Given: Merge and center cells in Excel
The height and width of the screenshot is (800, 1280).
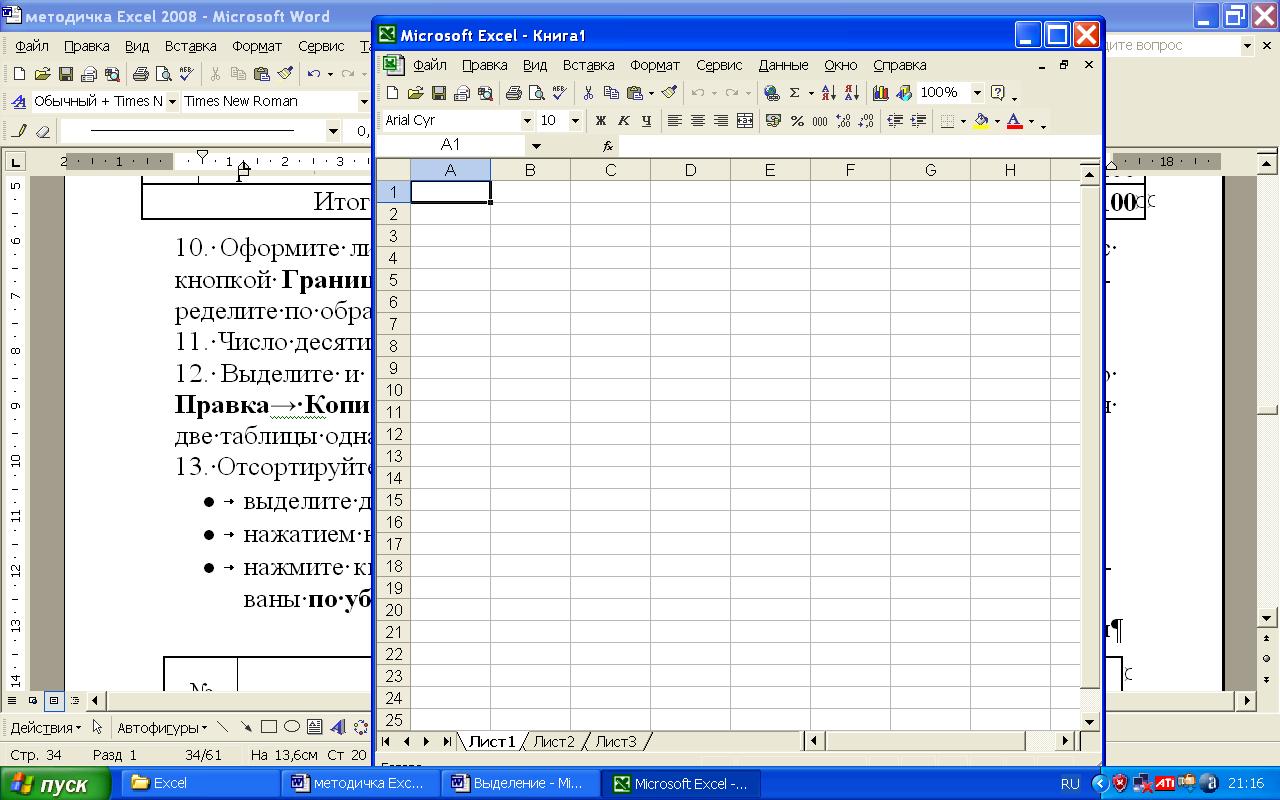Looking at the screenshot, I should tap(744, 121).
